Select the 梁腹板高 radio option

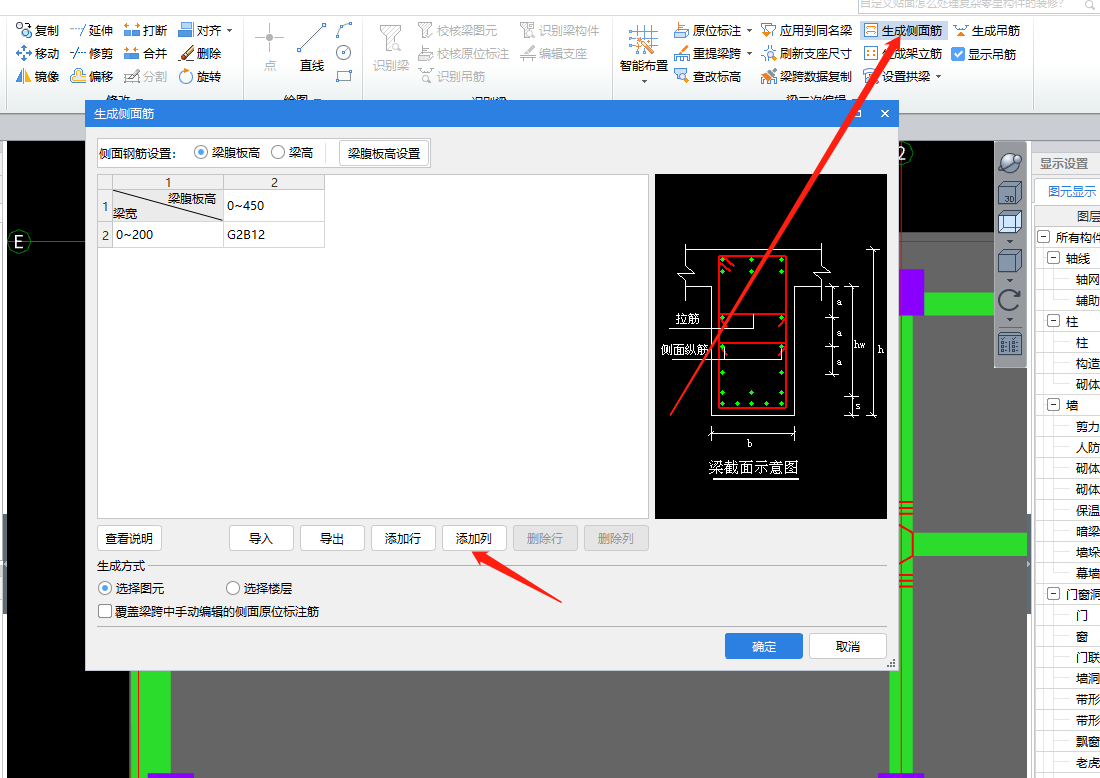[201, 152]
